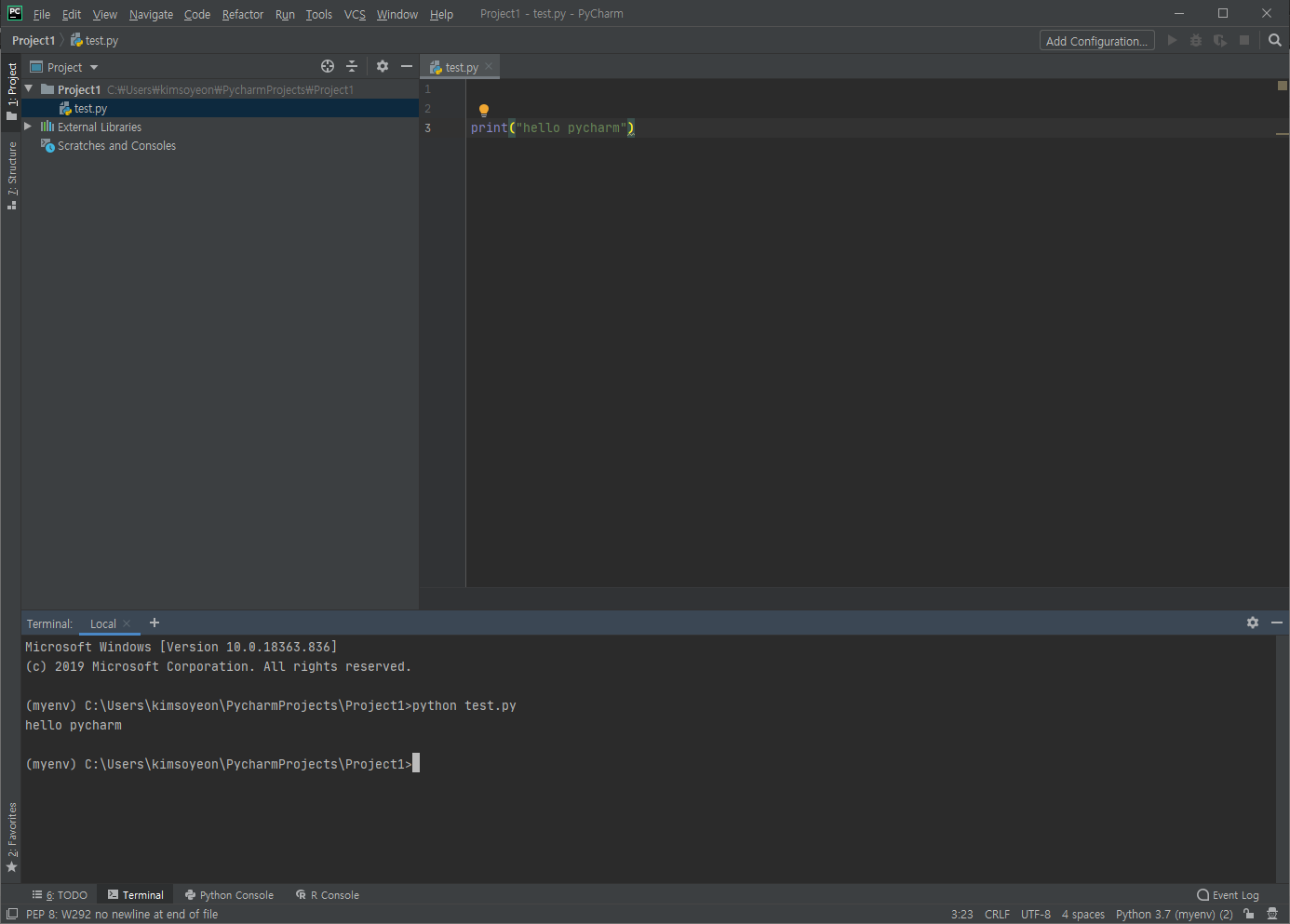Image resolution: width=1290 pixels, height=924 pixels.
Task: Open the Tools menu
Action: pos(319,14)
